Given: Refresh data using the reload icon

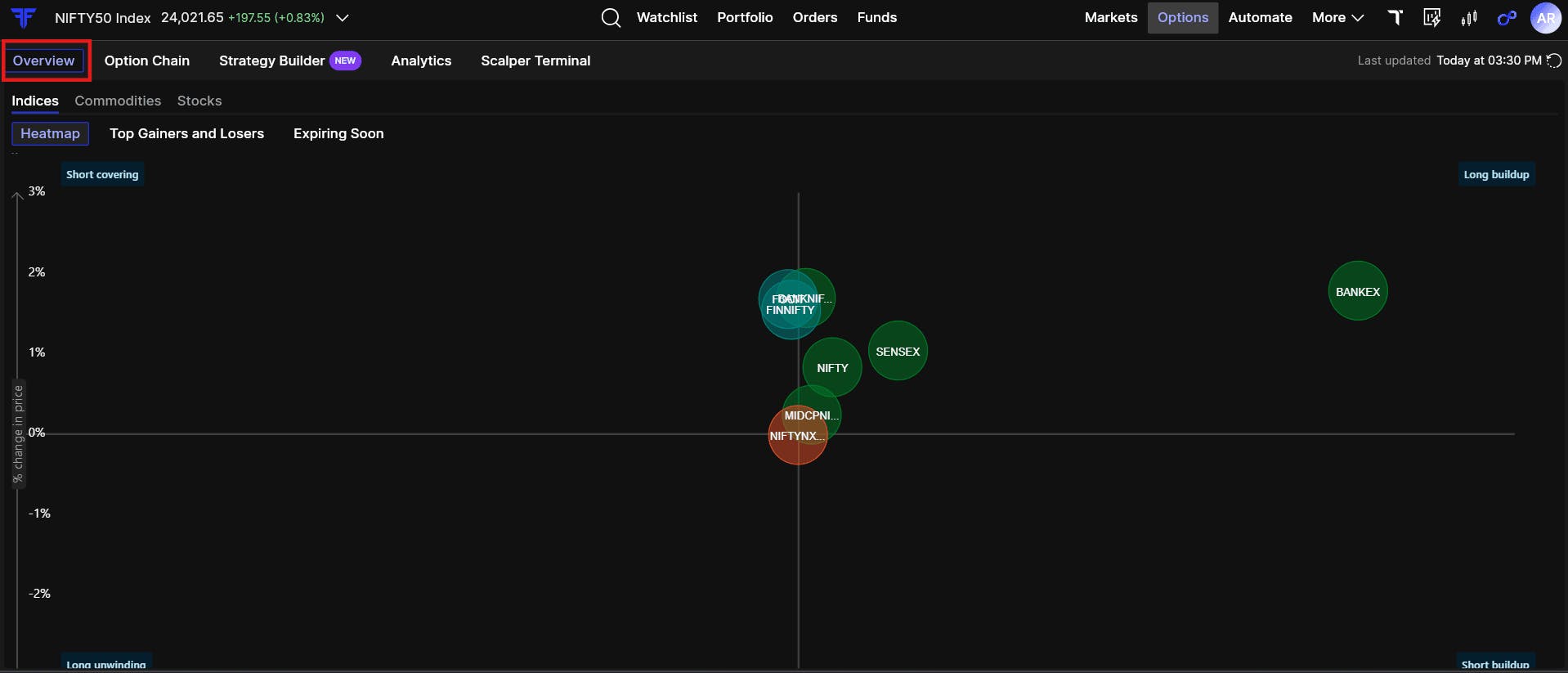Looking at the screenshot, I should pyautogui.click(x=1554, y=61).
